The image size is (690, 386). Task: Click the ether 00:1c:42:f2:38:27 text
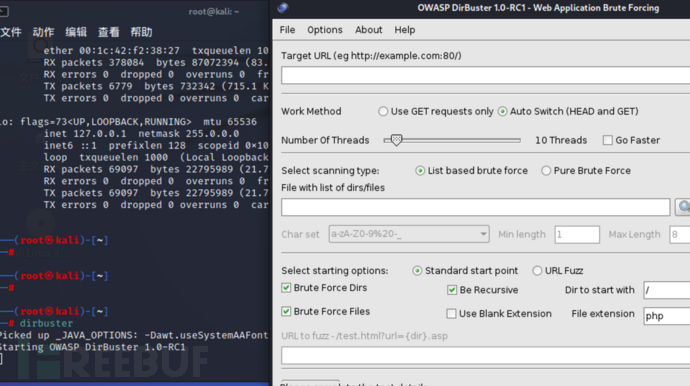(x=111, y=51)
